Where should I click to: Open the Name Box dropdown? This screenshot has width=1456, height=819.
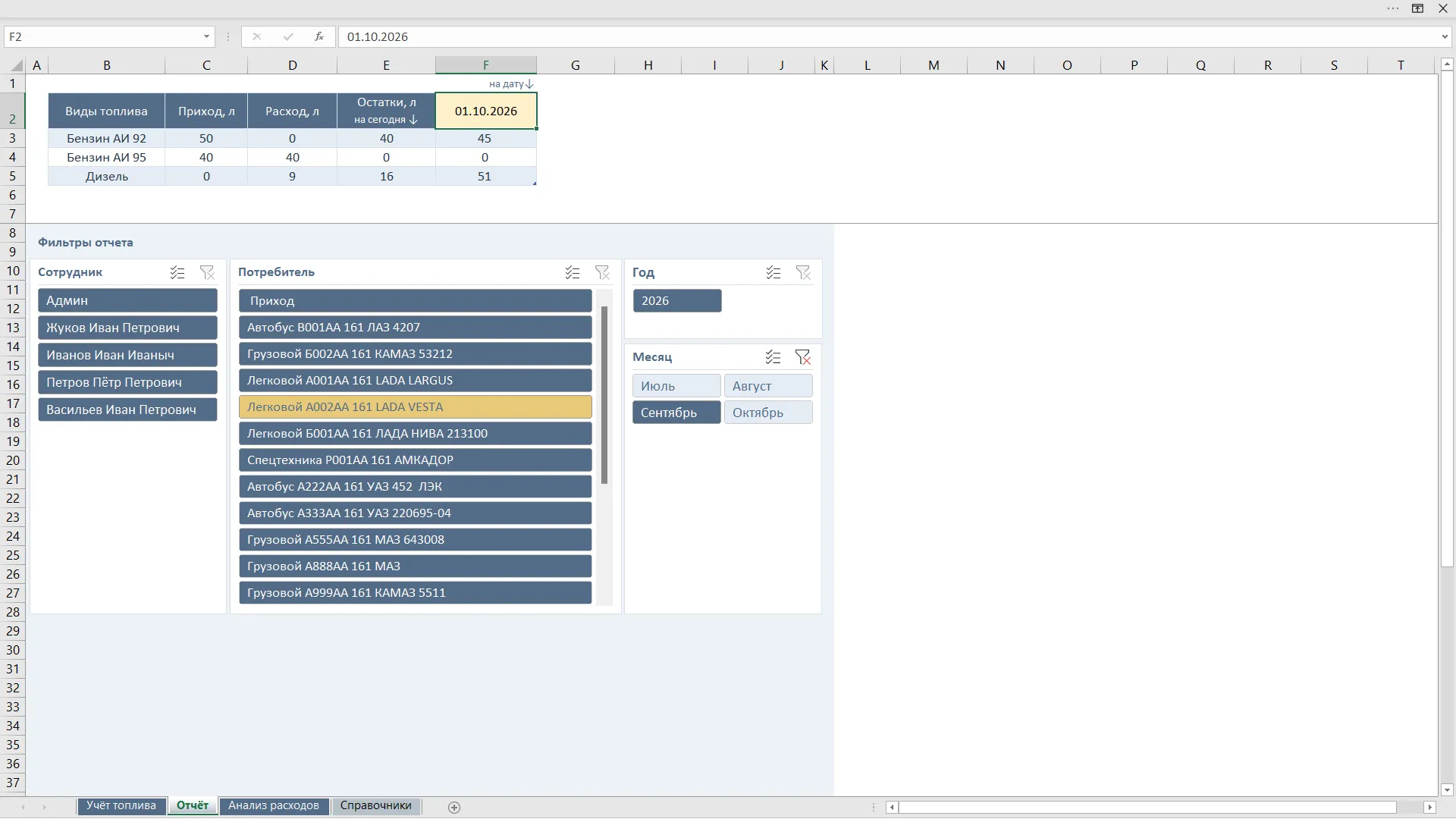point(206,36)
